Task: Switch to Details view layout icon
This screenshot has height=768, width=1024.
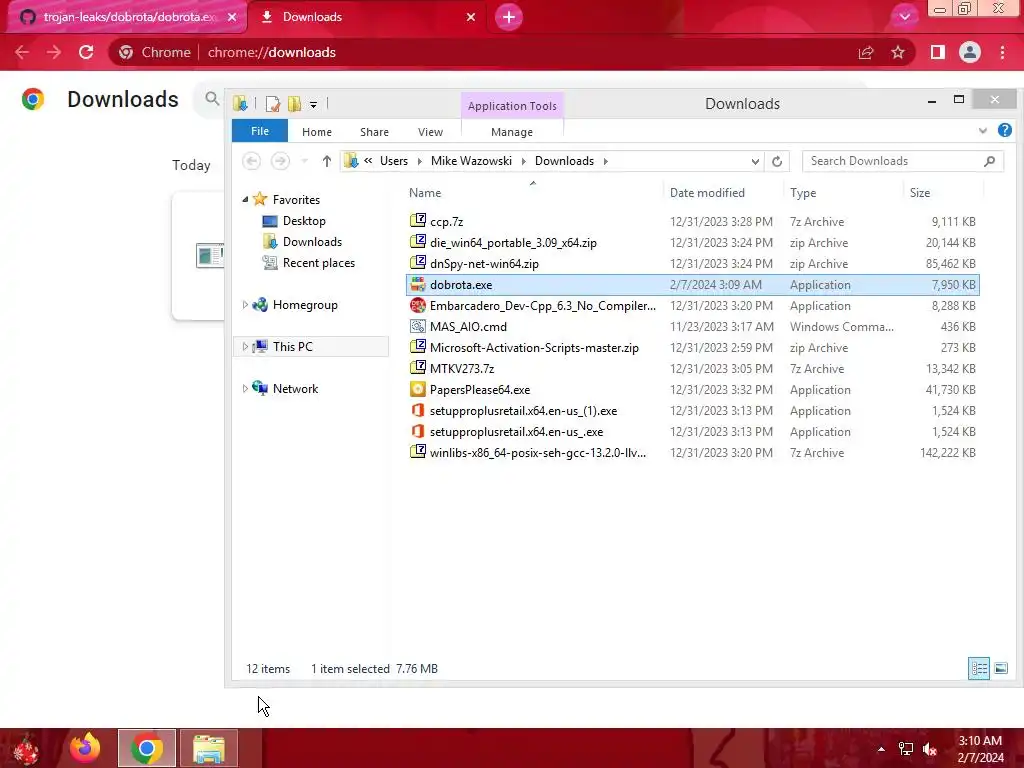Action: pyautogui.click(x=979, y=668)
